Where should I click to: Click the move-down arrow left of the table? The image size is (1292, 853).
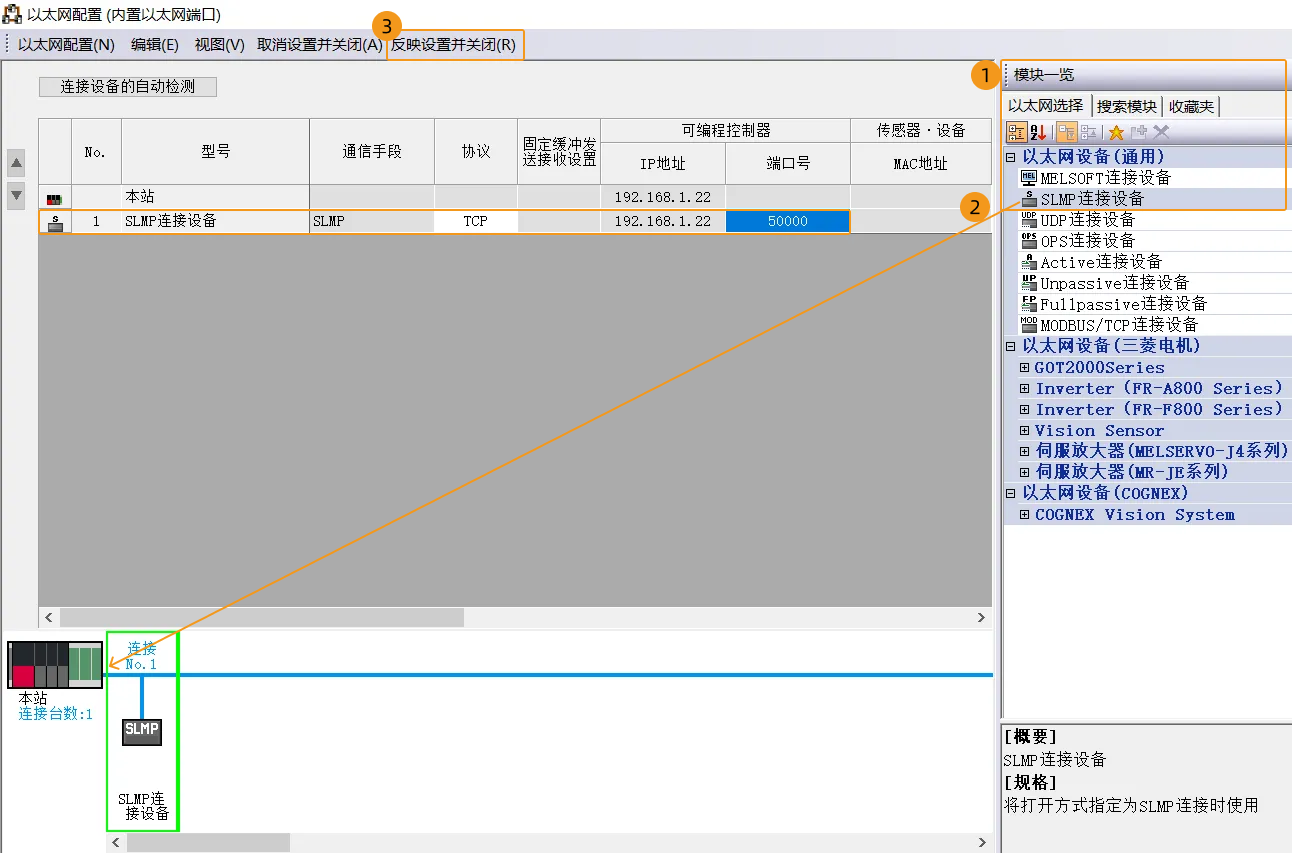click(x=16, y=195)
